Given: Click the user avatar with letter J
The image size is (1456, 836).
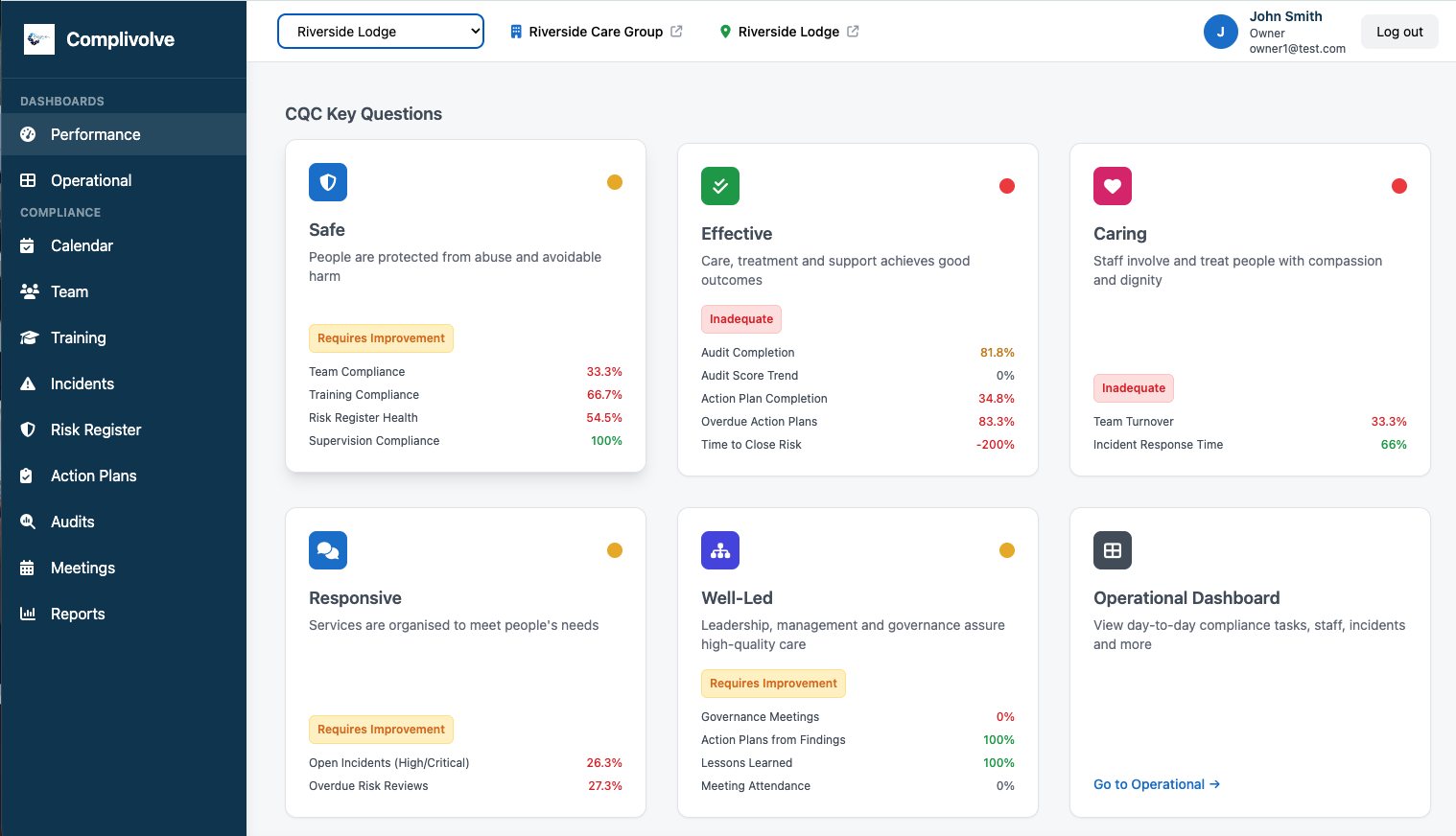Looking at the screenshot, I should 1220,32.
